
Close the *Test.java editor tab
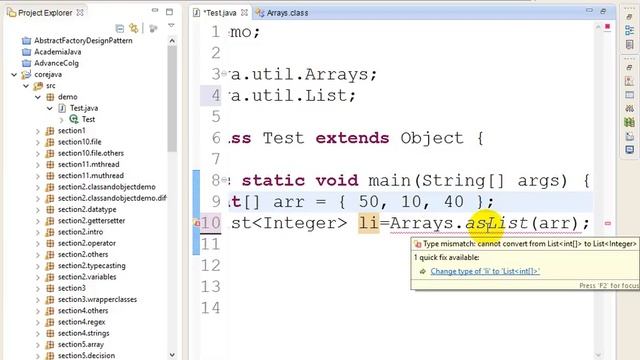click(x=244, y=13)
